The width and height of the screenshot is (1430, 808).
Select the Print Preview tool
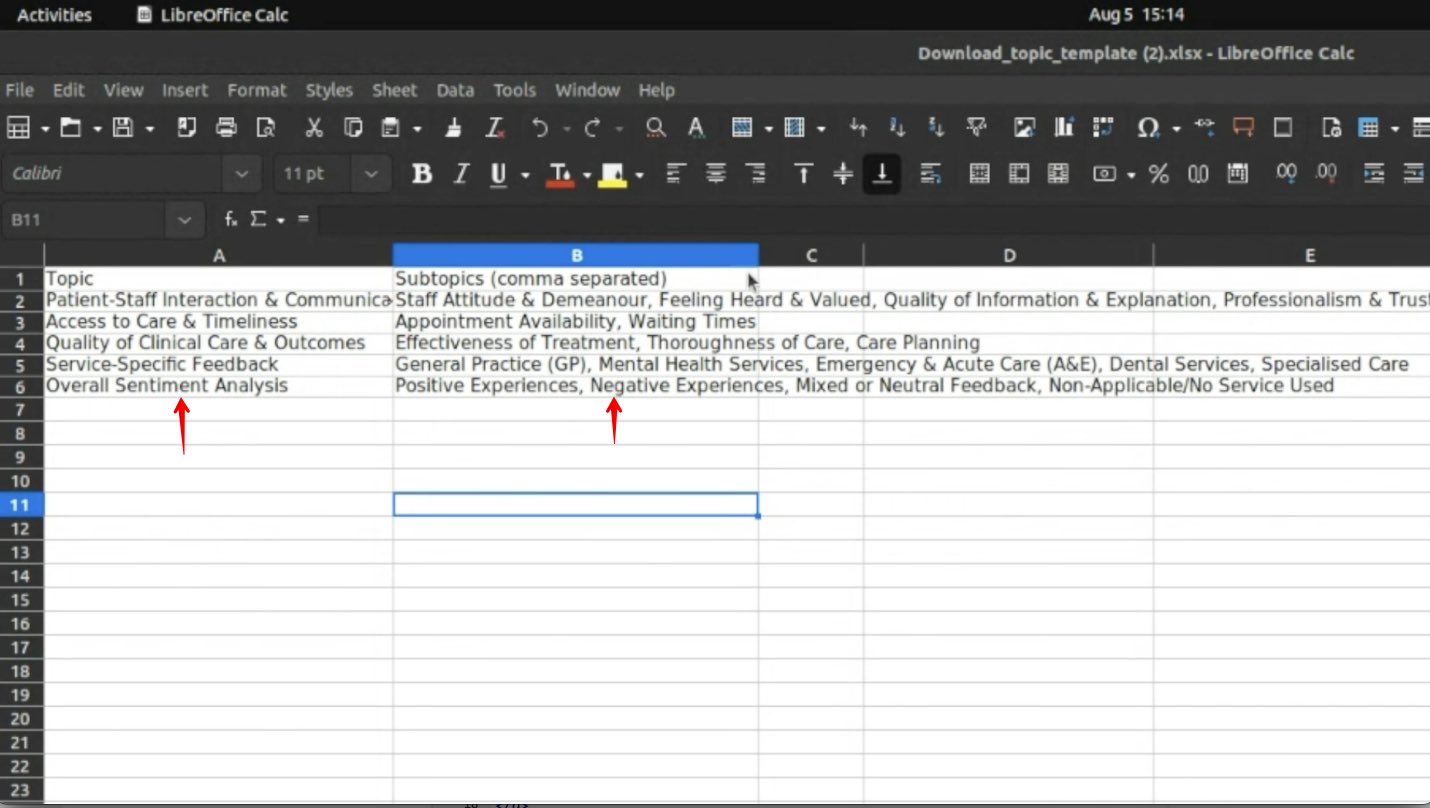point(265,128)
